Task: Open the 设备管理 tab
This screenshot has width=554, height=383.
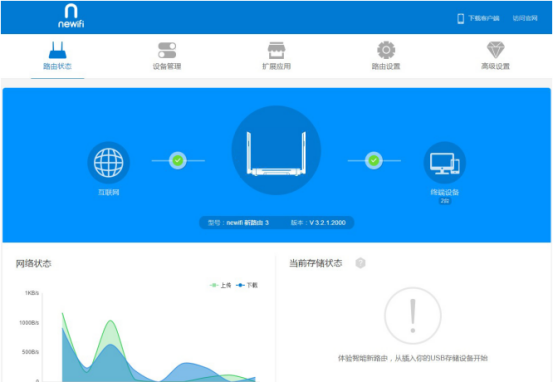Action: (167, 66)
